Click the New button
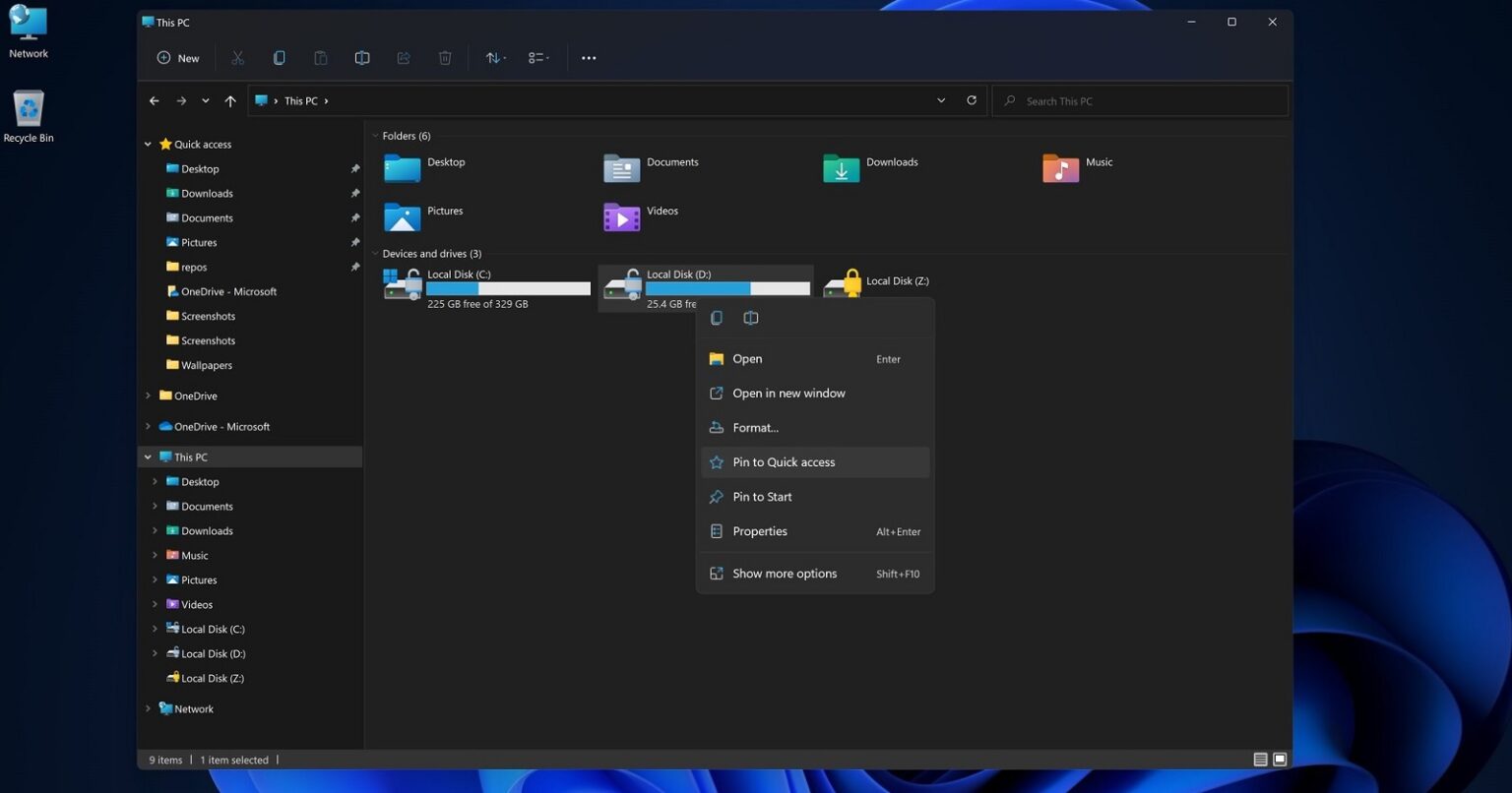This screenshot has height=793, width=1512. [x=177, y=57]
